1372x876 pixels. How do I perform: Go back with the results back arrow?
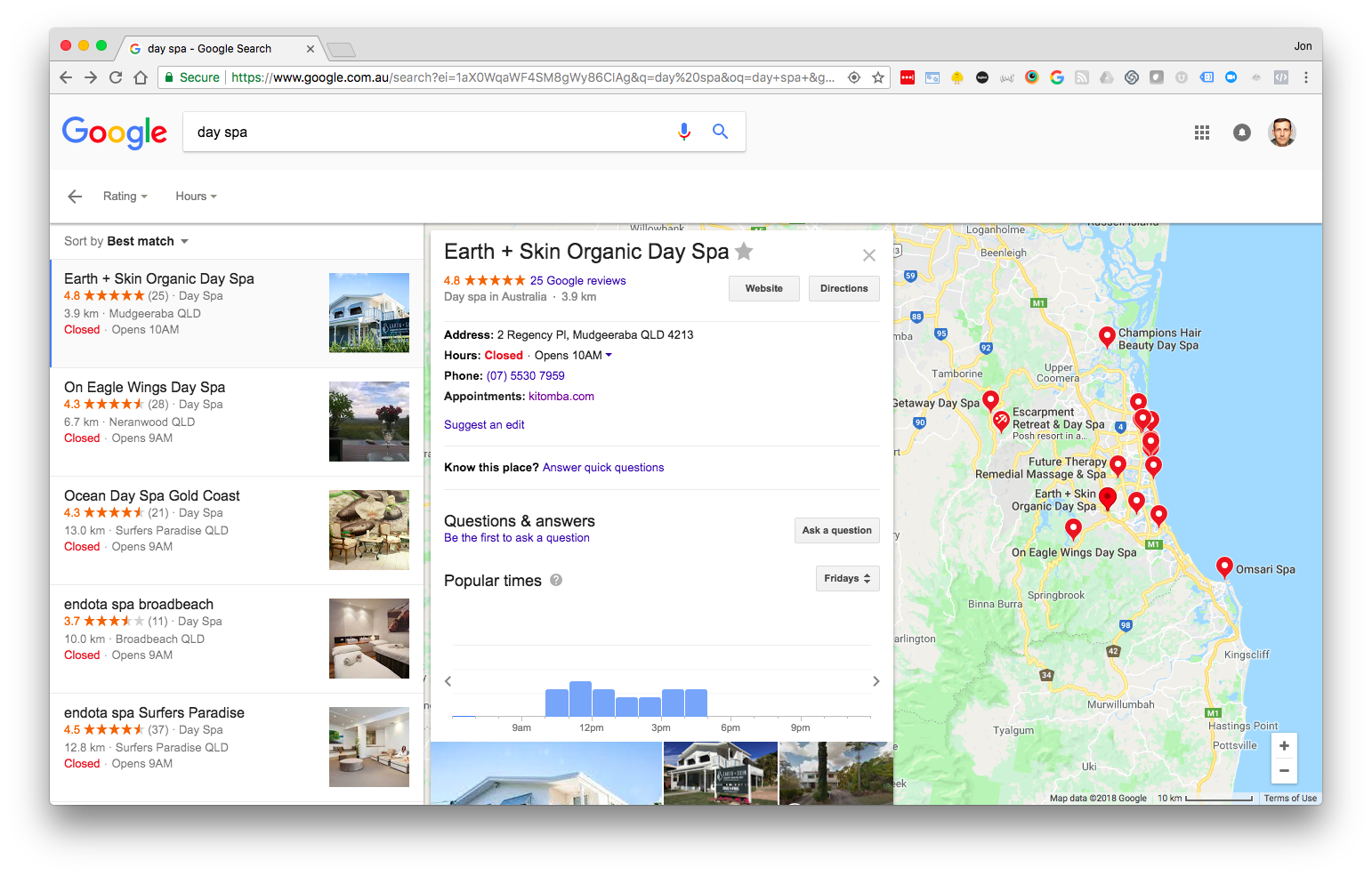pyautogui.click(x=75, y=197)
